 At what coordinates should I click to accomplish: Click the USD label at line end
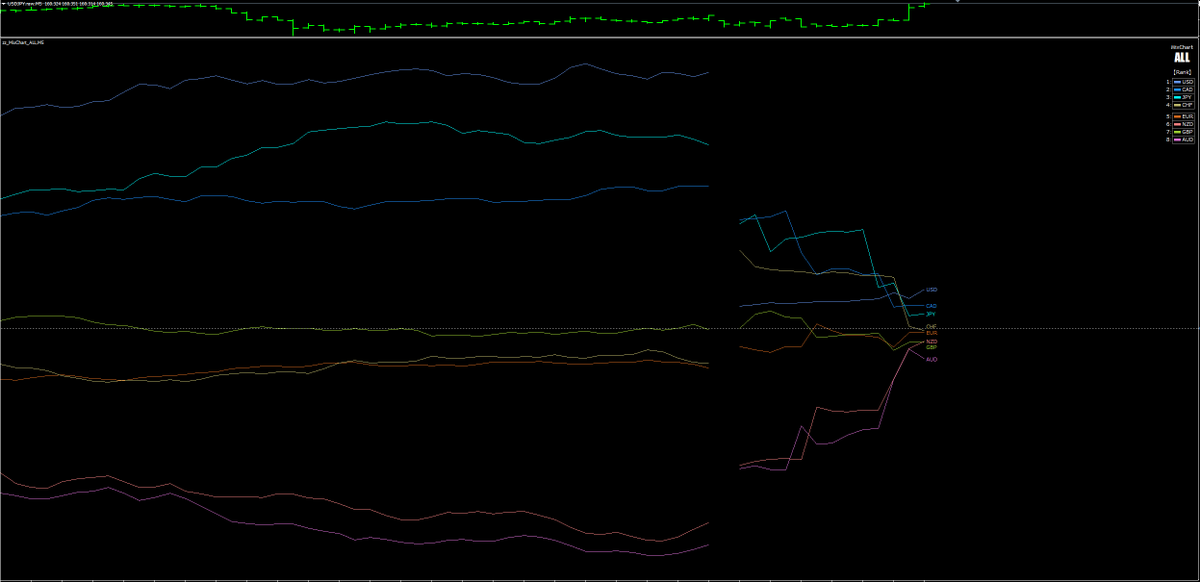tap(931, 290)
